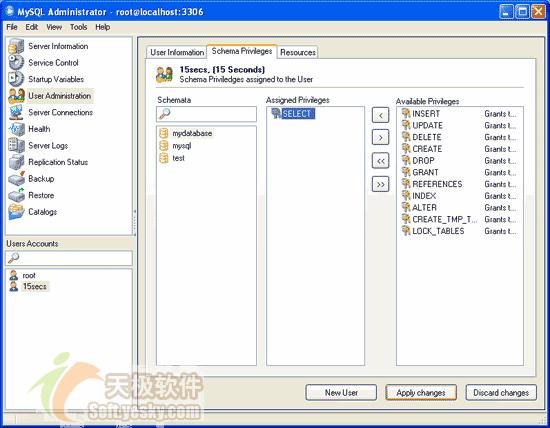Click the CREATE_TMP_T privilege icon

point(406,219)
